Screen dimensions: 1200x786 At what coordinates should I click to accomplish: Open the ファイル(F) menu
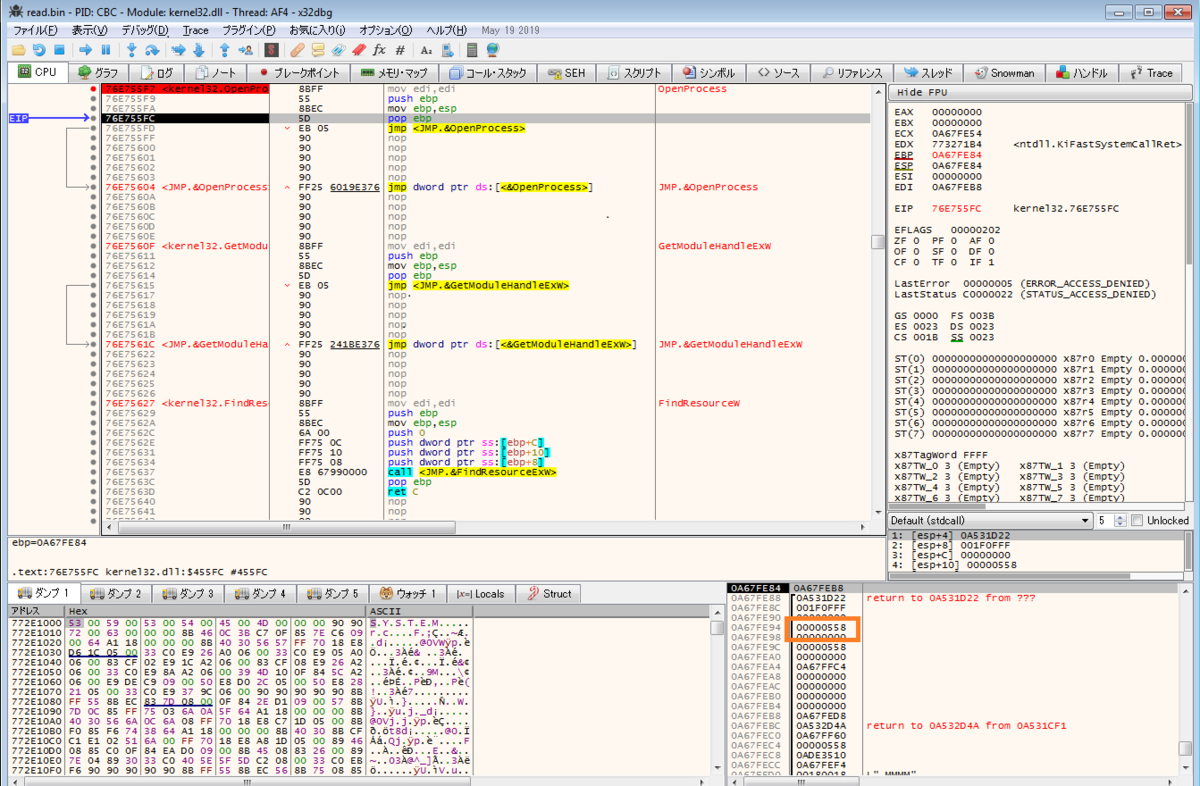34,30
